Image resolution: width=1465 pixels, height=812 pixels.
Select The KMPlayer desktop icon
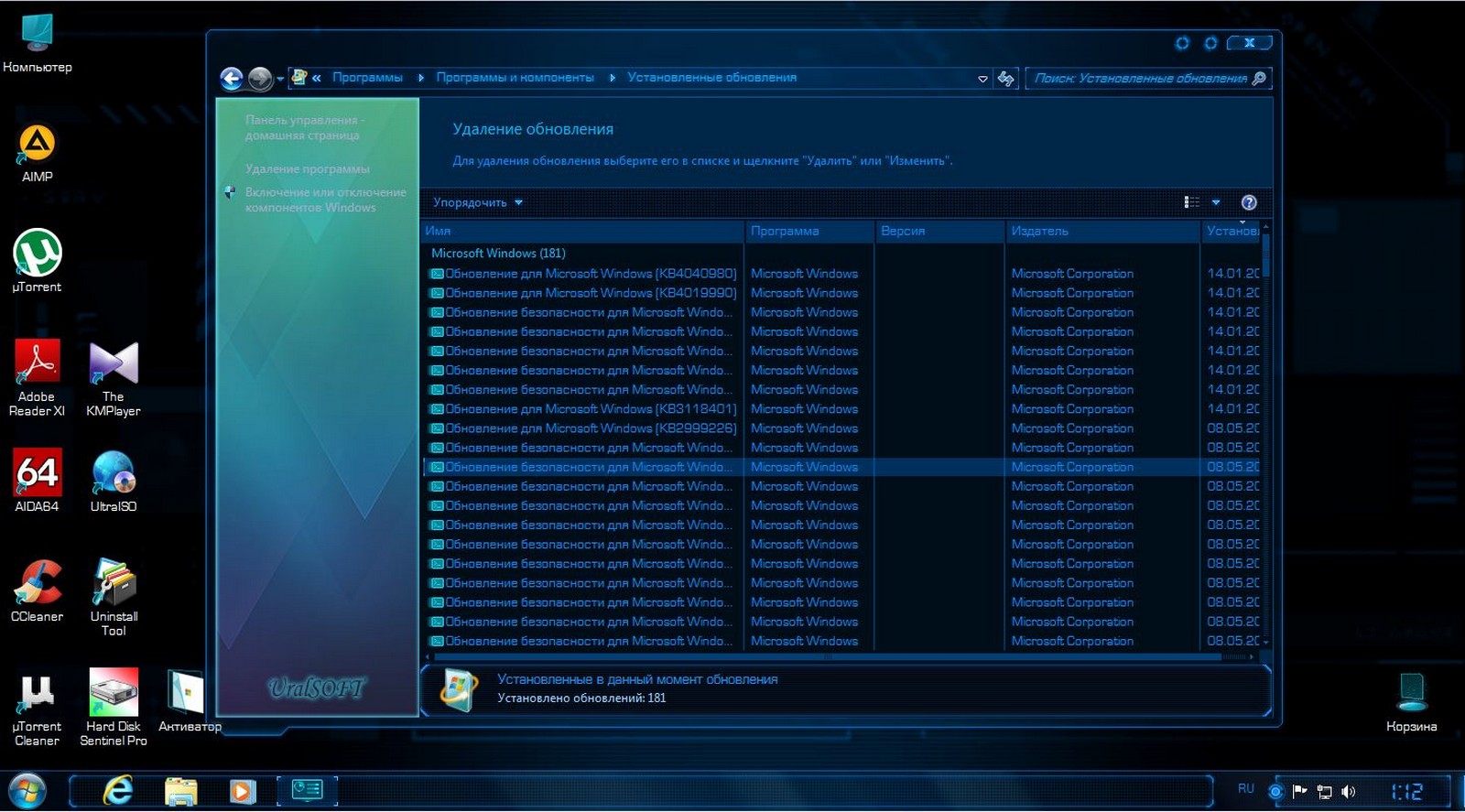click(114, 377)
